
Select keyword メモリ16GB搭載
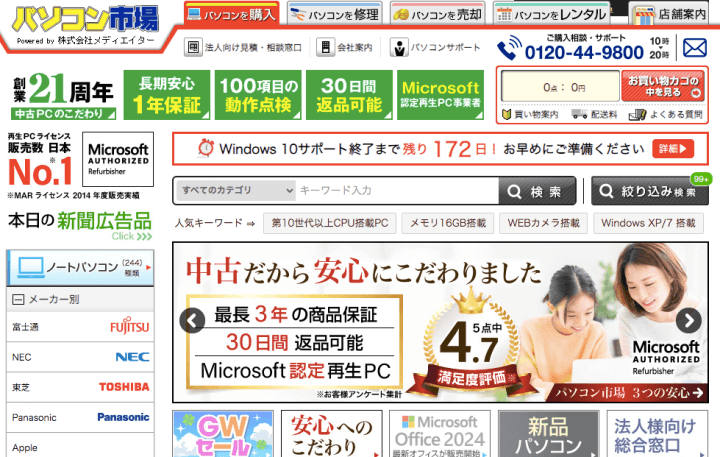(x=448, y=223)
